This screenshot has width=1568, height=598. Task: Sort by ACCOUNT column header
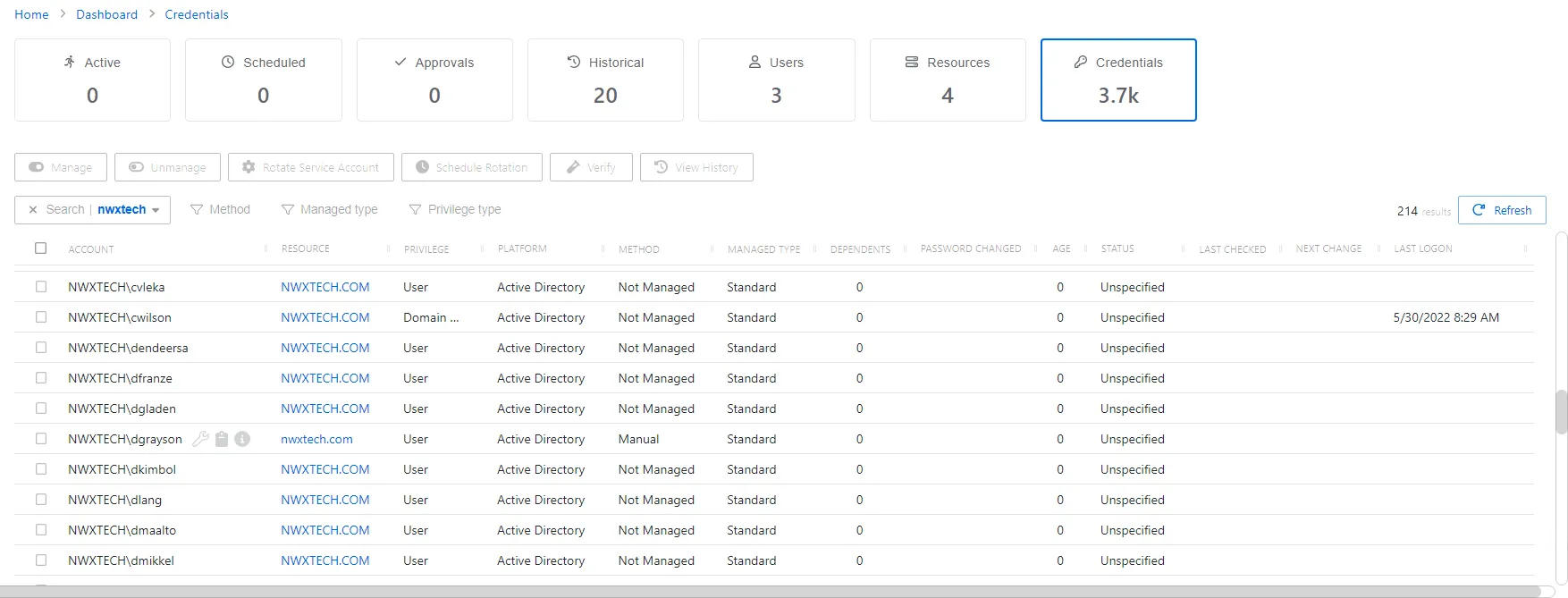click(x=91, y=249)
